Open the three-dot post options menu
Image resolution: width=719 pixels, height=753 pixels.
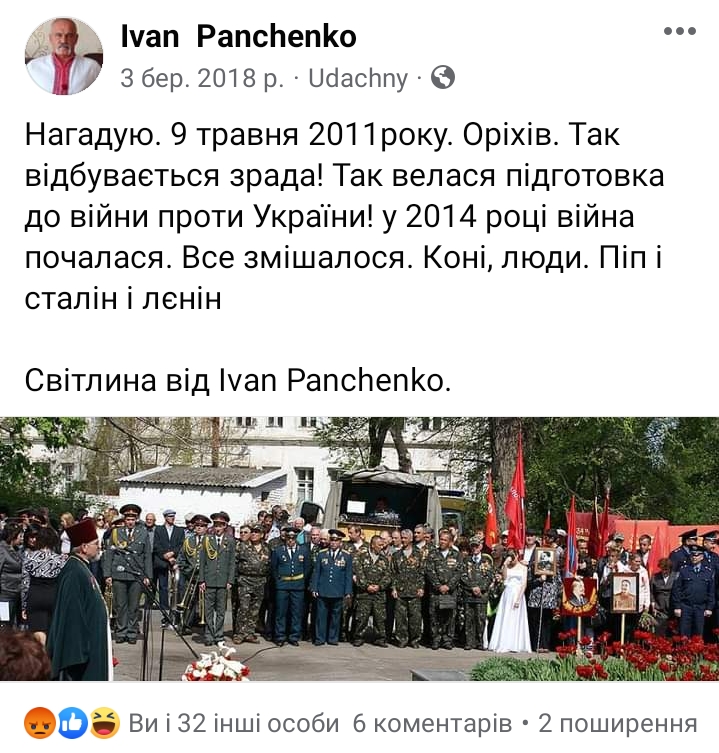click(x=680, y=31)
